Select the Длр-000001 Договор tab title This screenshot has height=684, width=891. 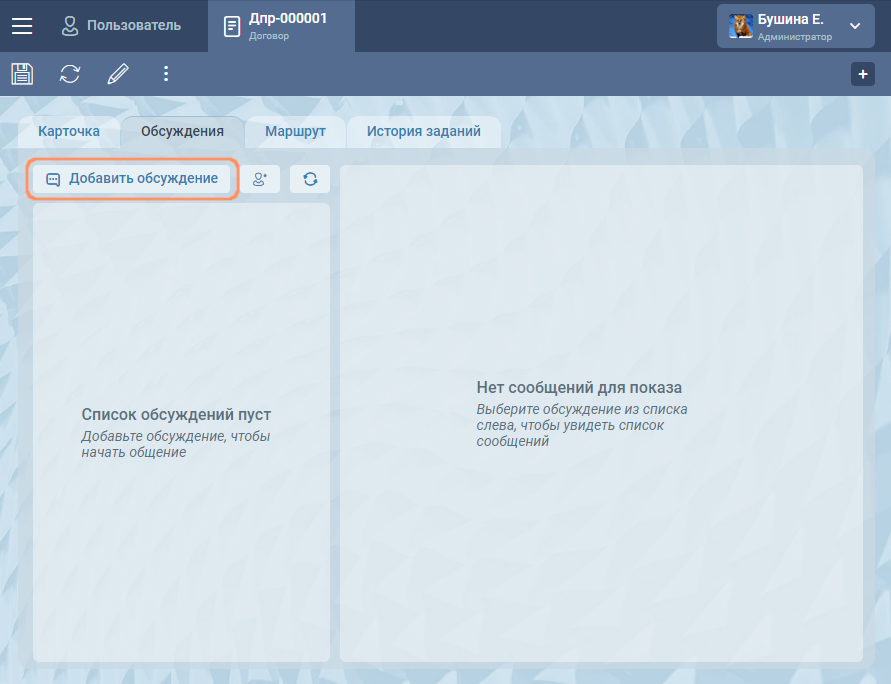tap(288, 25)
